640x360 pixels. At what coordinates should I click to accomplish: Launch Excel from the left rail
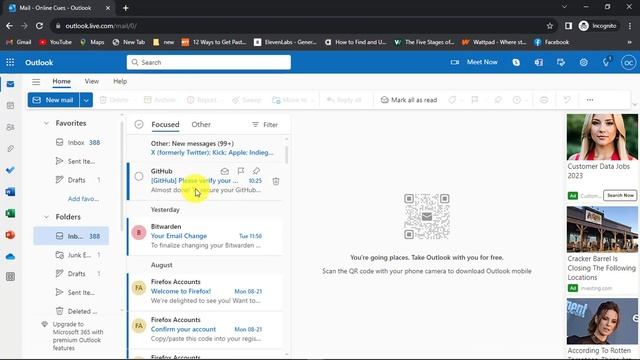(11, 213)
